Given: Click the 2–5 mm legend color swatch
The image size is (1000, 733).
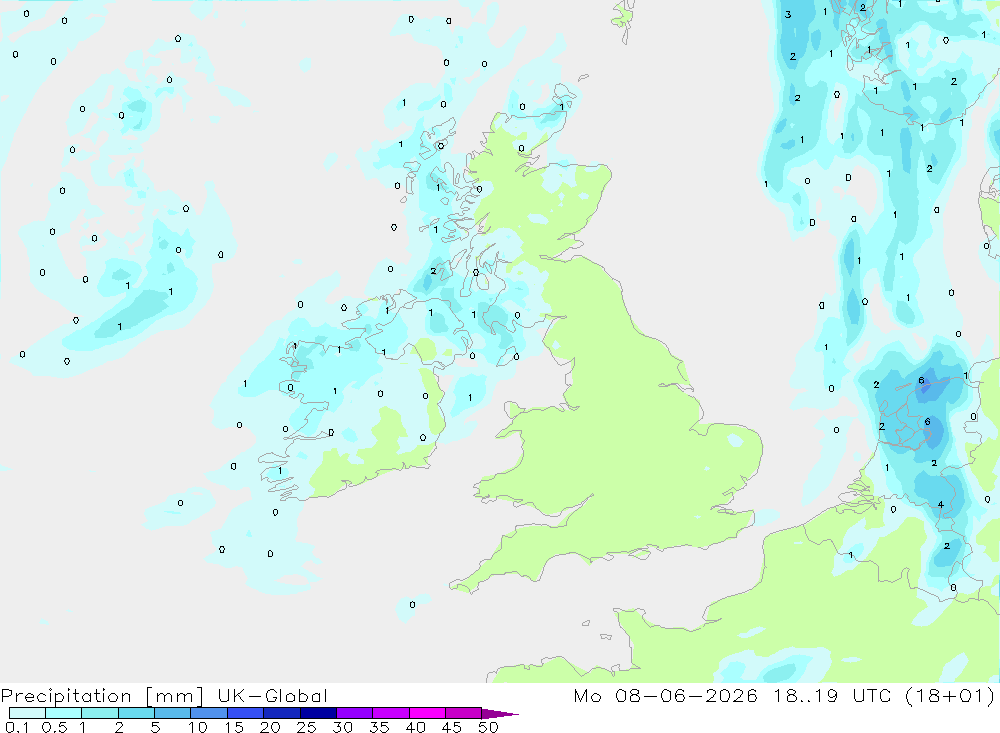Looking at the screenshot, I should click(136, 713).
